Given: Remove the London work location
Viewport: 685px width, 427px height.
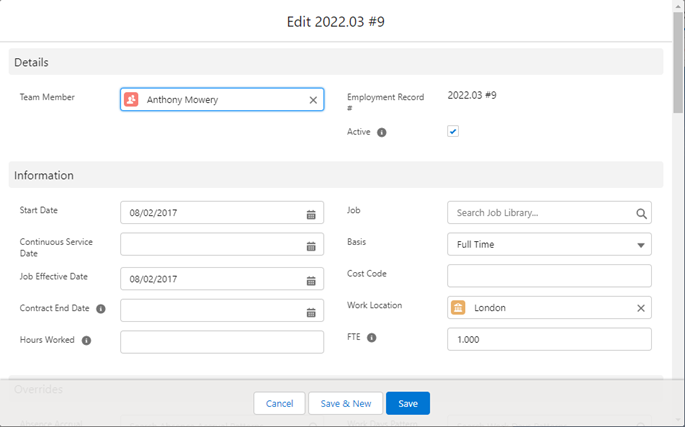Looking at the screenshot, I should [641, 308].
